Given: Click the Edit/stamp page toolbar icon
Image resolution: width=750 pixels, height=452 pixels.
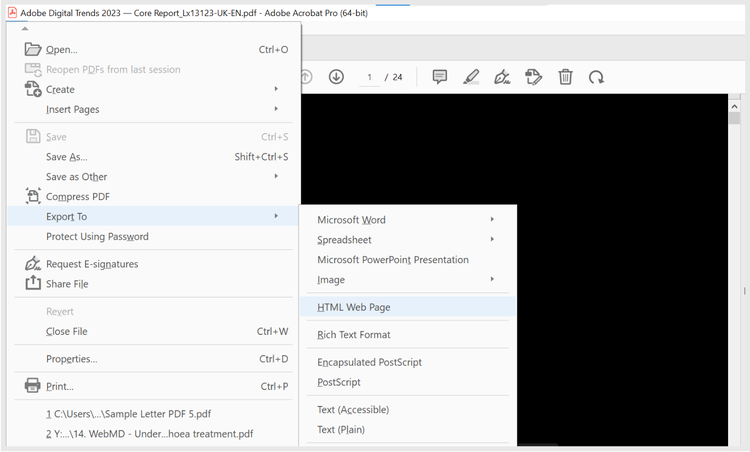Looking at the screenshot, I should [533, 77].
